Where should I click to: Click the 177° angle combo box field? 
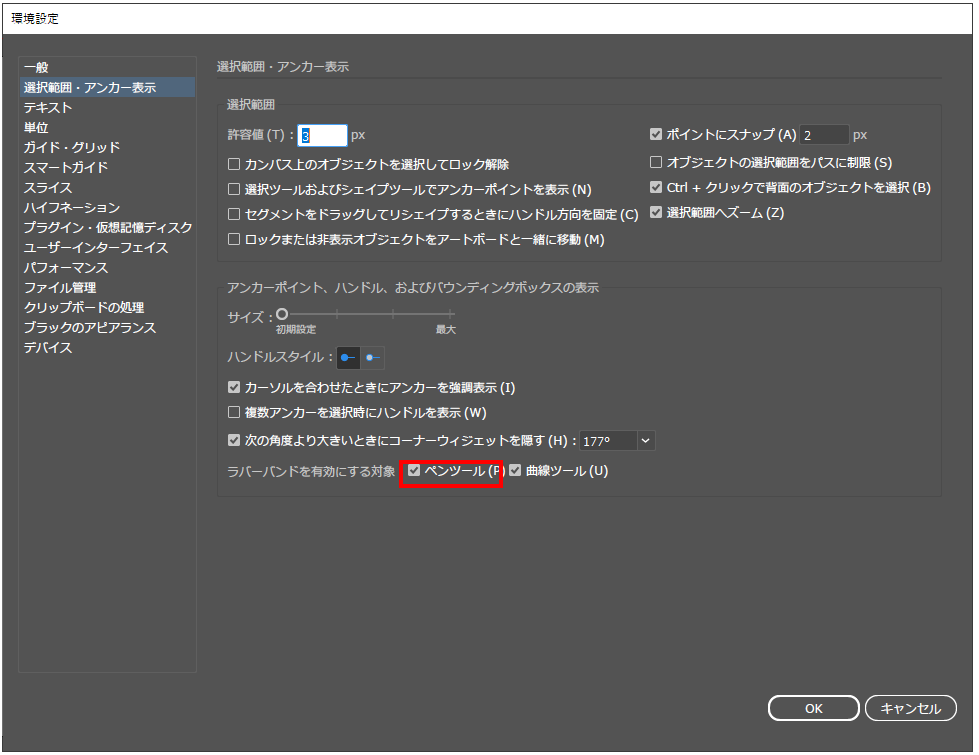click(607, 441)
